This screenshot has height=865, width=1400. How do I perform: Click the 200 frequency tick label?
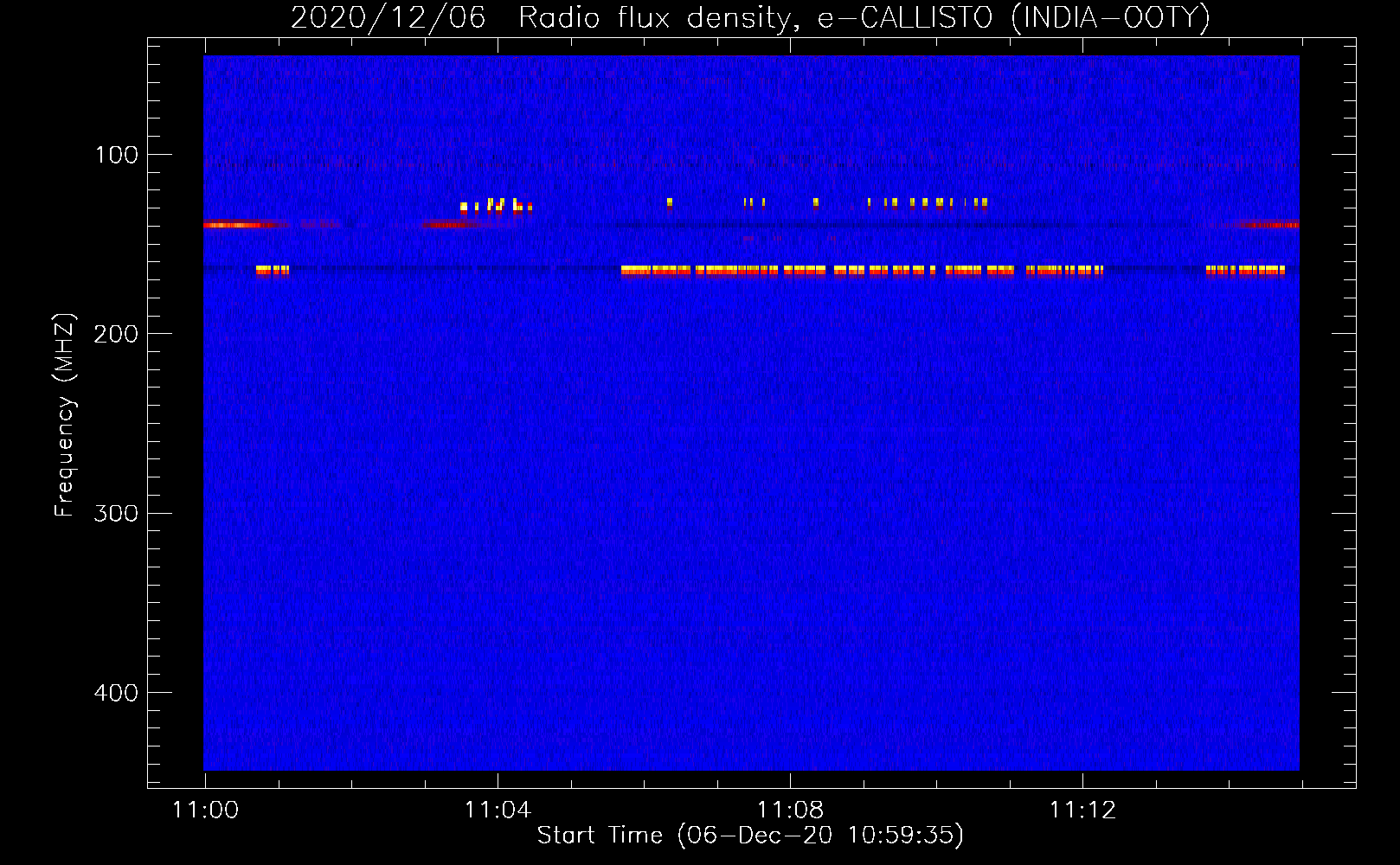point(117,334)
